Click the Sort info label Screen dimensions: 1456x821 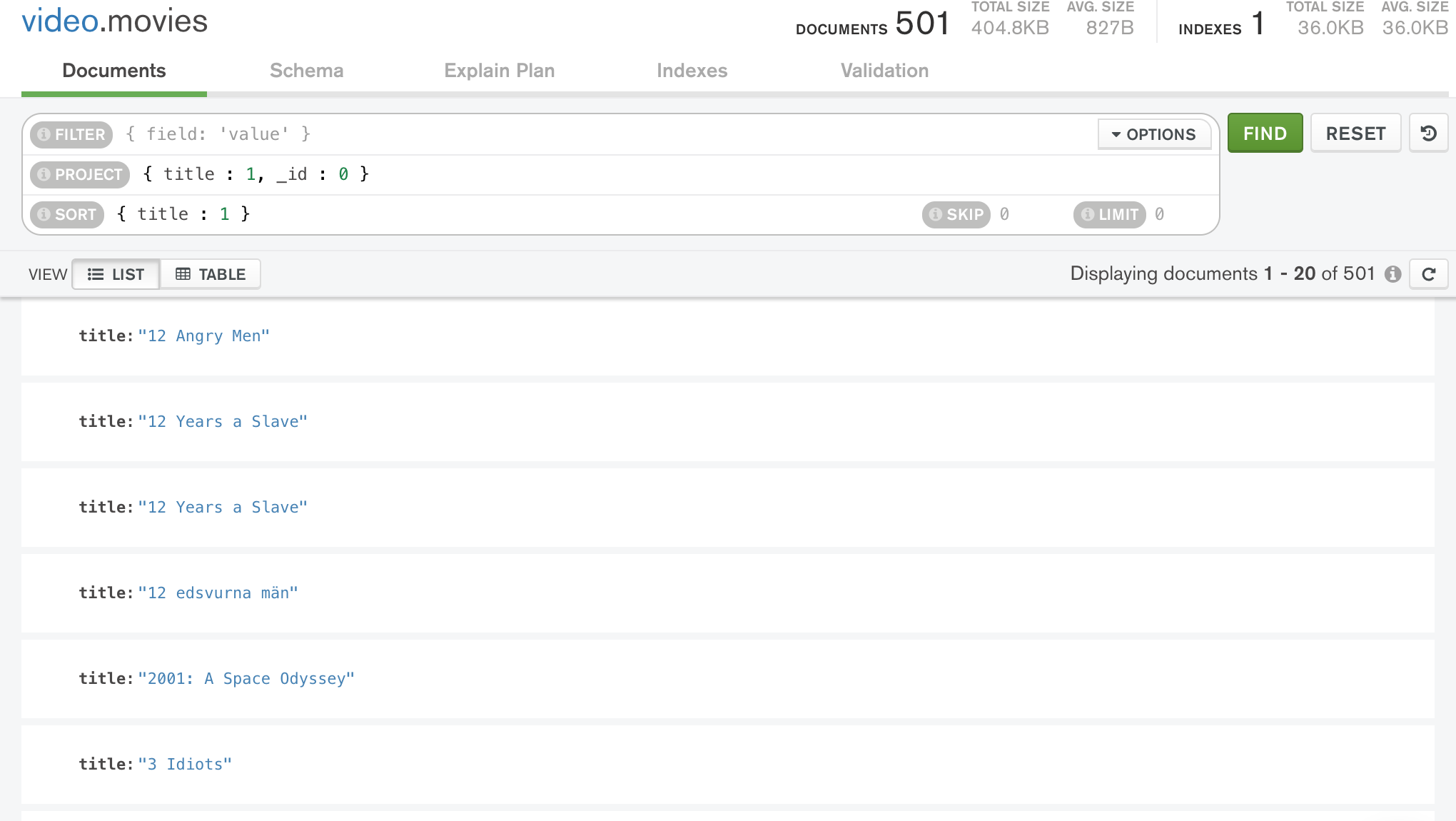coord(67,214)
